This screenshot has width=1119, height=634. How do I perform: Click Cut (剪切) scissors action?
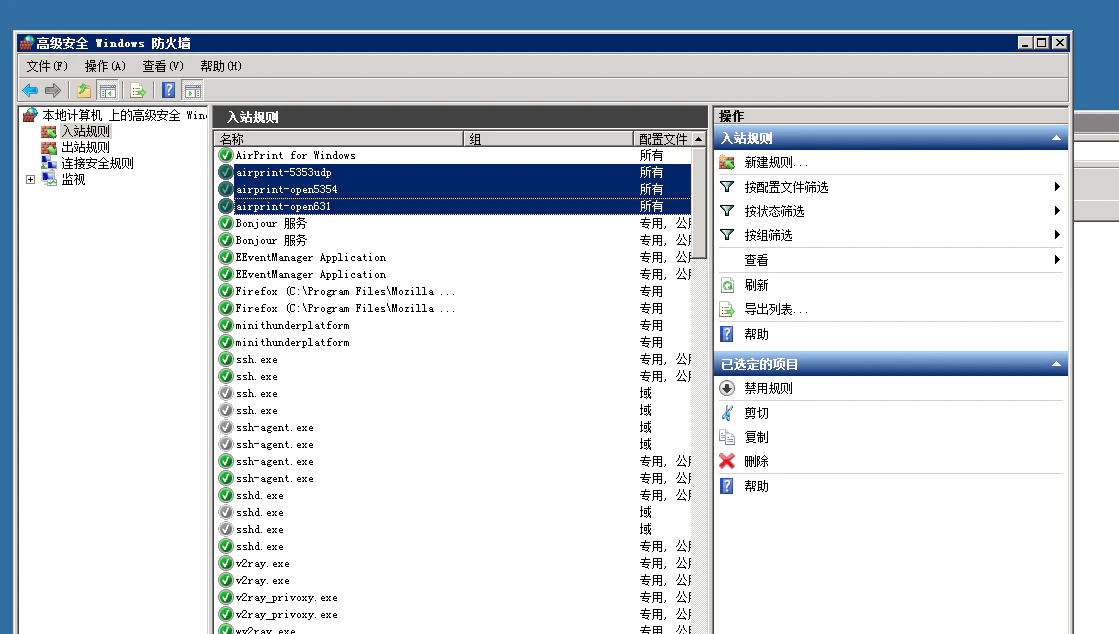tap(757, 413)
